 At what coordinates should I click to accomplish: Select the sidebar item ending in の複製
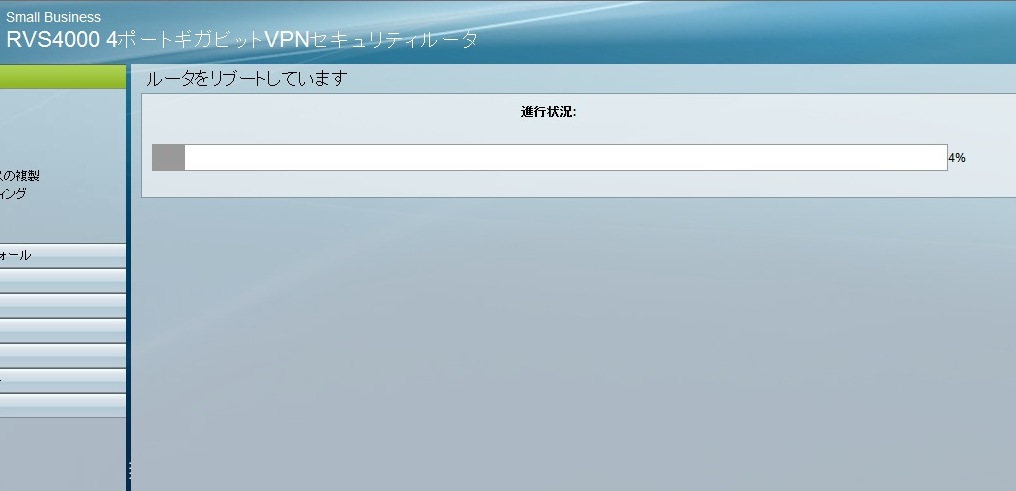coord(20,176)
